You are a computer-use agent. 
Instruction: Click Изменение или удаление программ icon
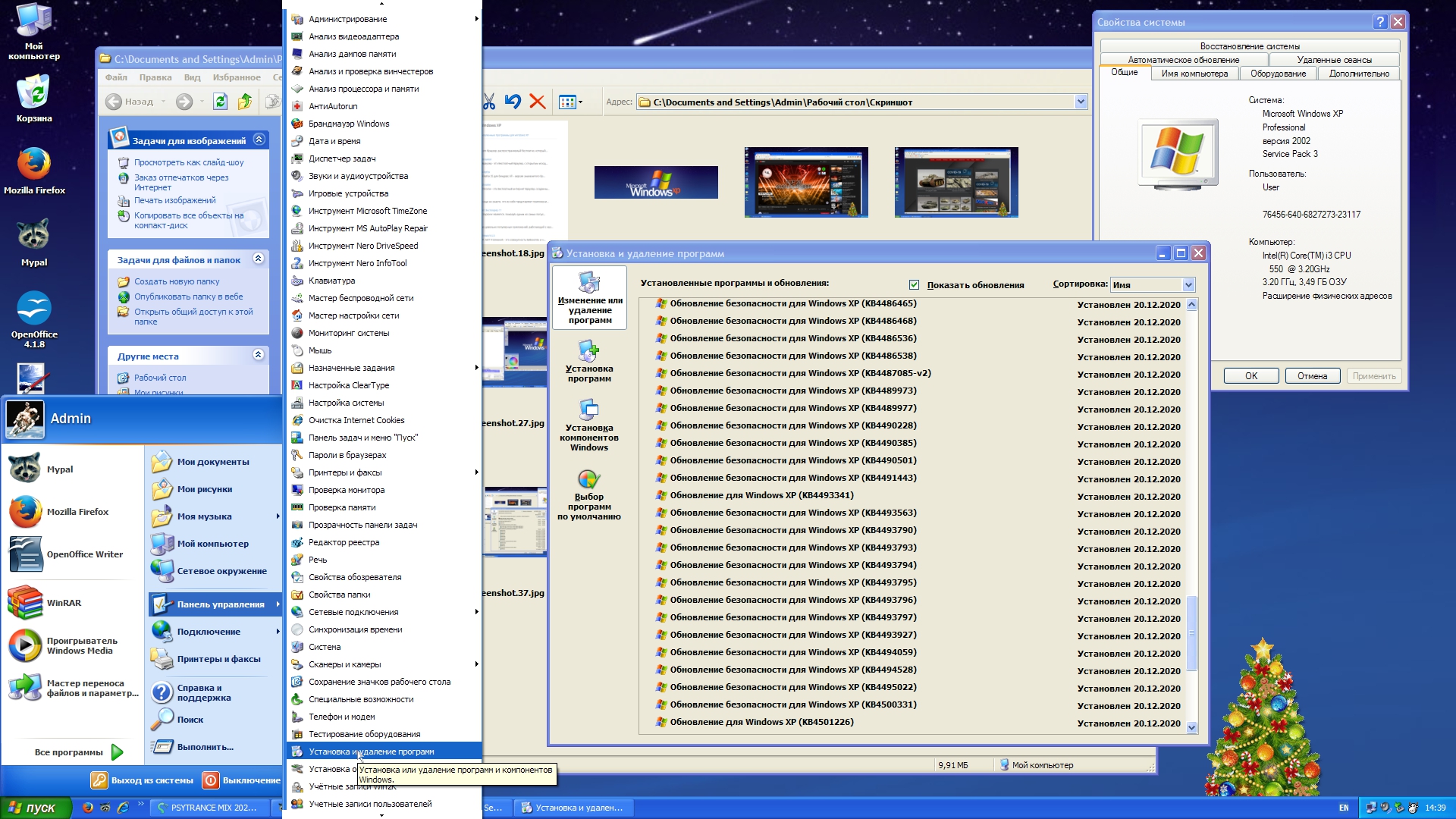pos(589,298)
